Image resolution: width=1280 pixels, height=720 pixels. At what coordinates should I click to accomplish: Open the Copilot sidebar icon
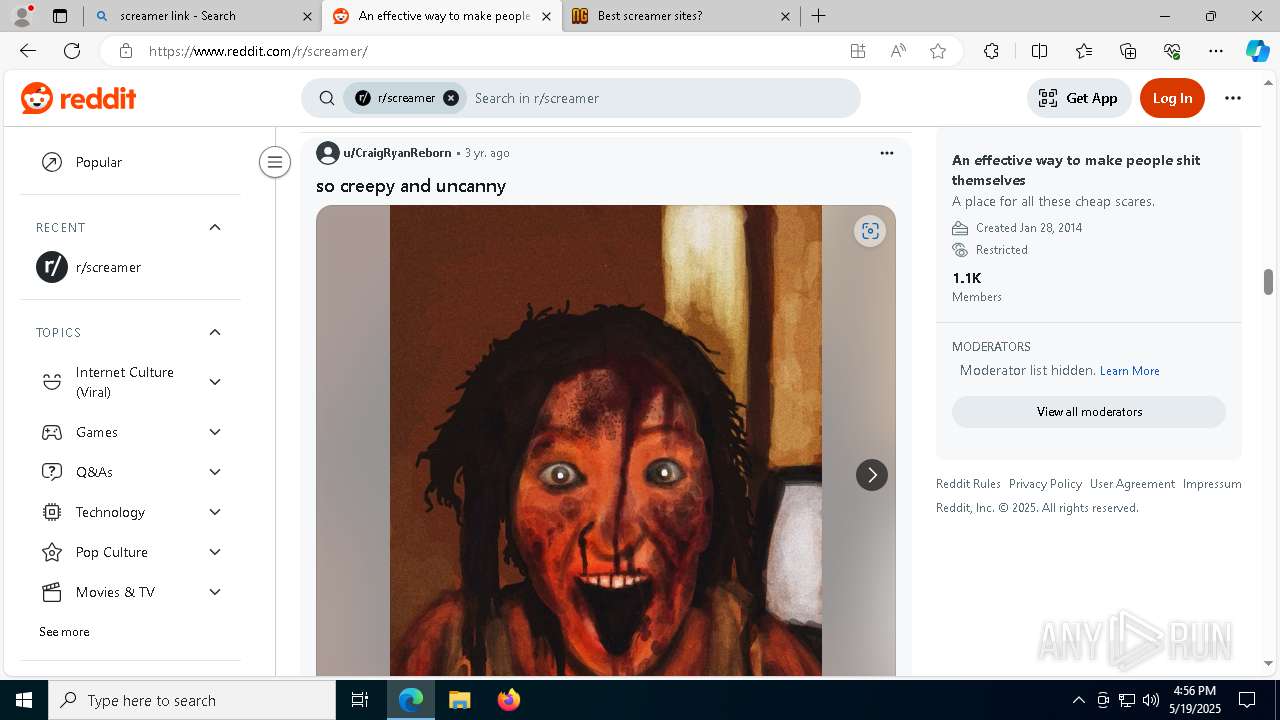pos(1257,51)
